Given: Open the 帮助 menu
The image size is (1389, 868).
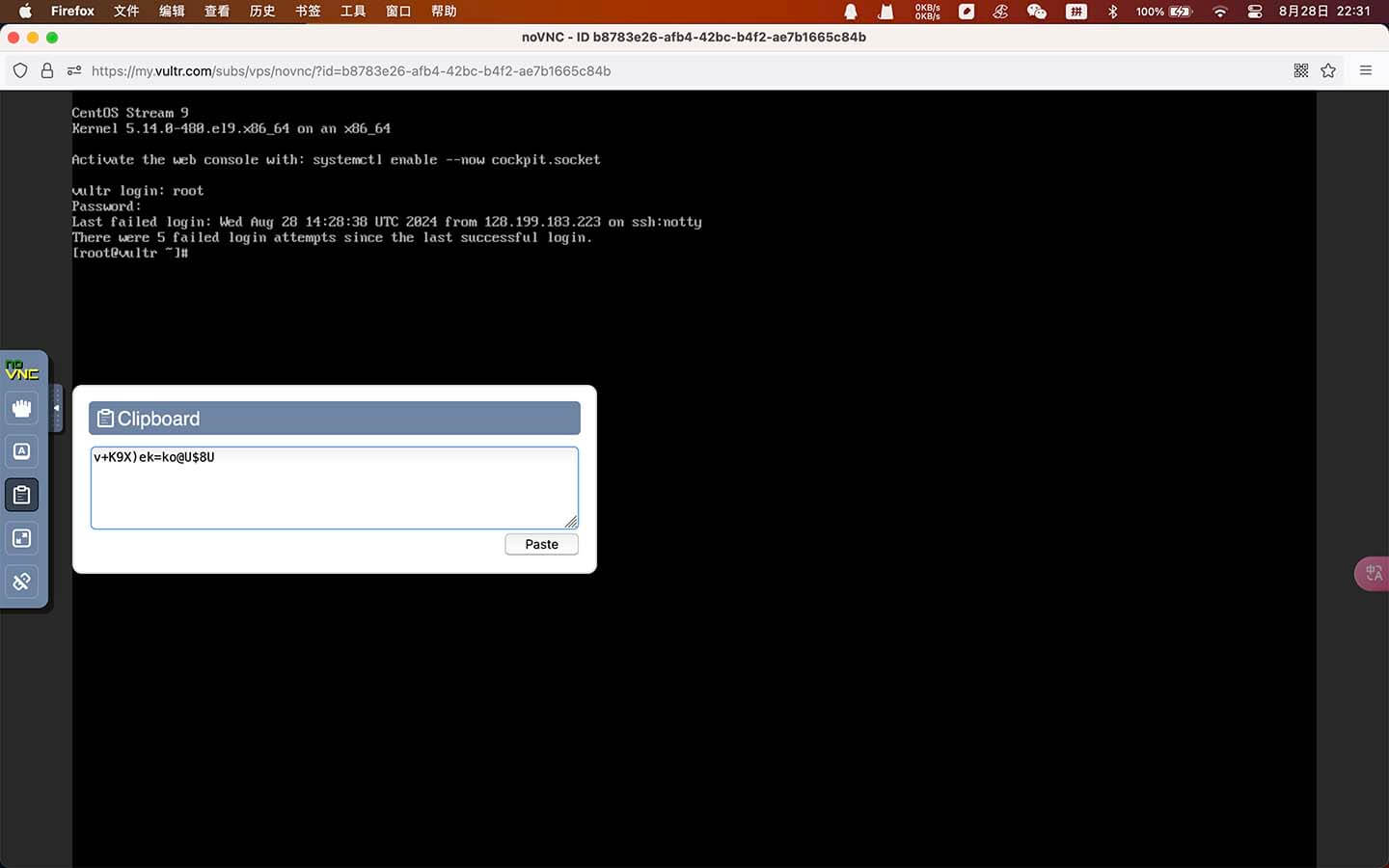Looking at the screenshot, I should point(444,12).
